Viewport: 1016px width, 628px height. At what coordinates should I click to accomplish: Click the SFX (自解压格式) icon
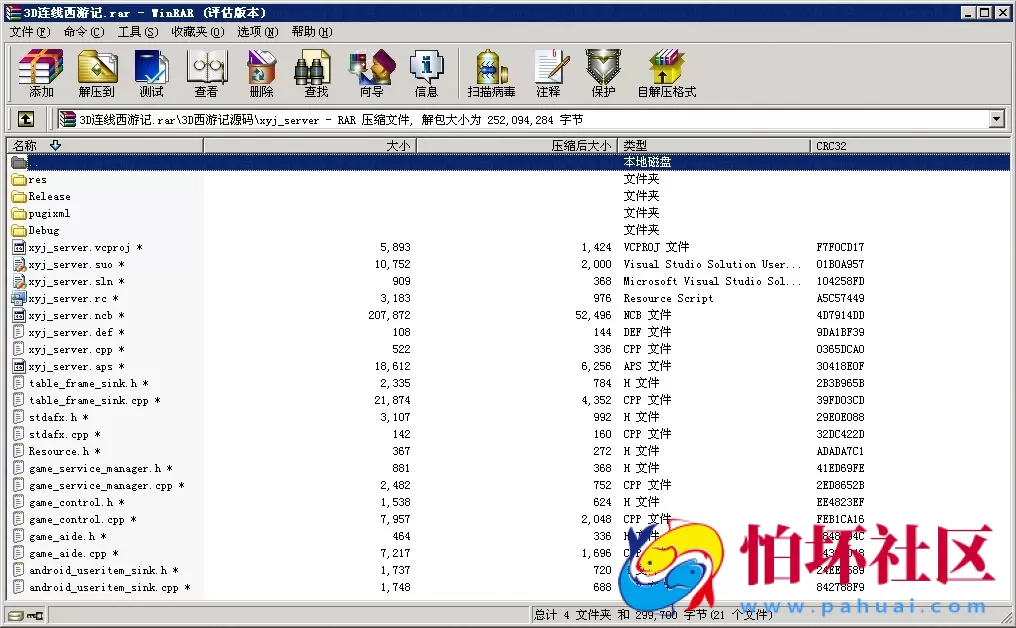point(666,73)
